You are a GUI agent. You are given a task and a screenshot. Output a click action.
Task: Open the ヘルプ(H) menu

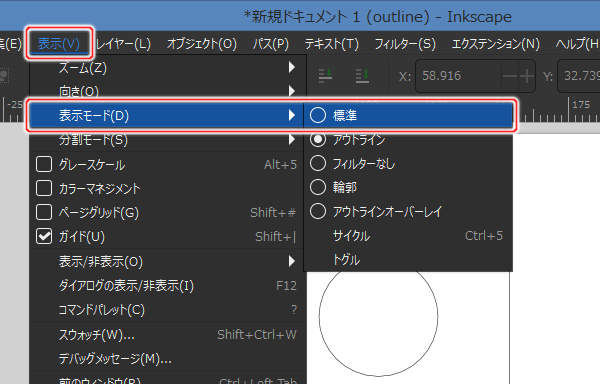coord(577,44)
